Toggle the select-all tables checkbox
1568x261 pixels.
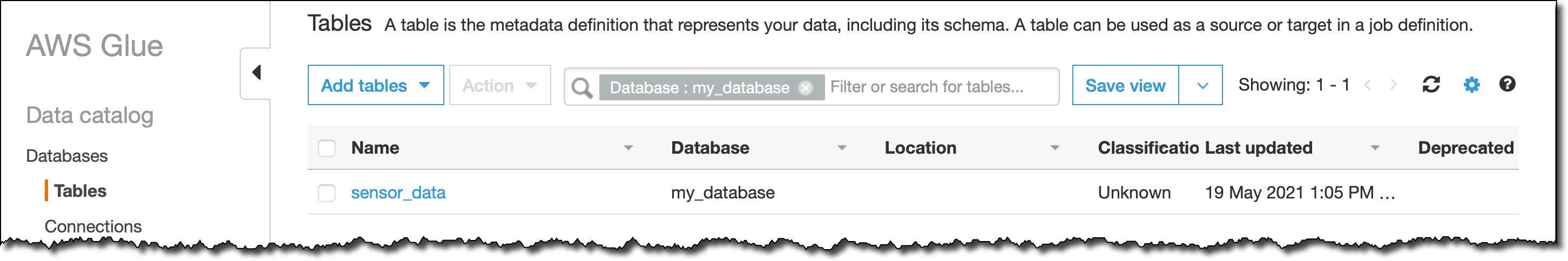[327, 148]
